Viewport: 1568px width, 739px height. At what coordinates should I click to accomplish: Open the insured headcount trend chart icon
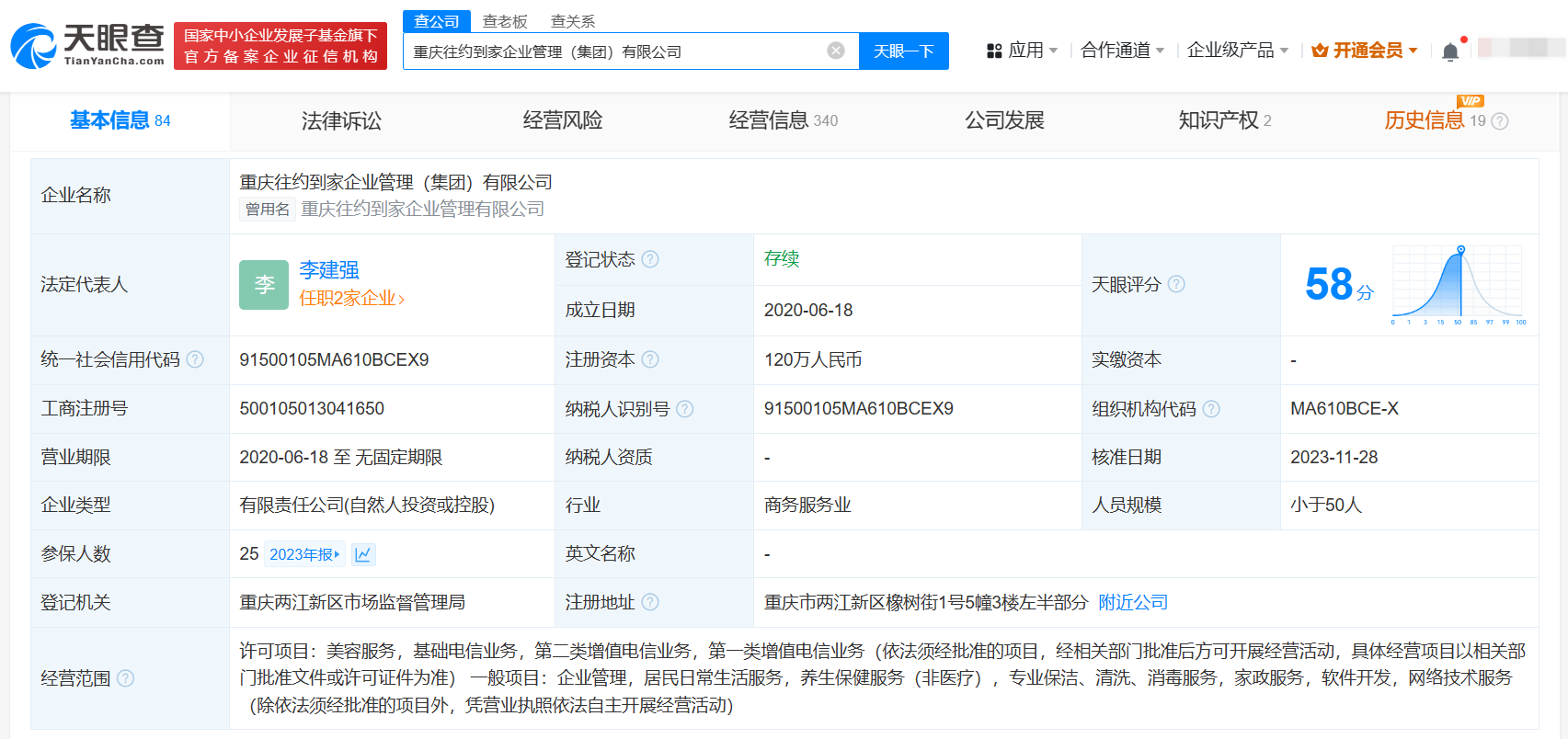coord(363,554)
